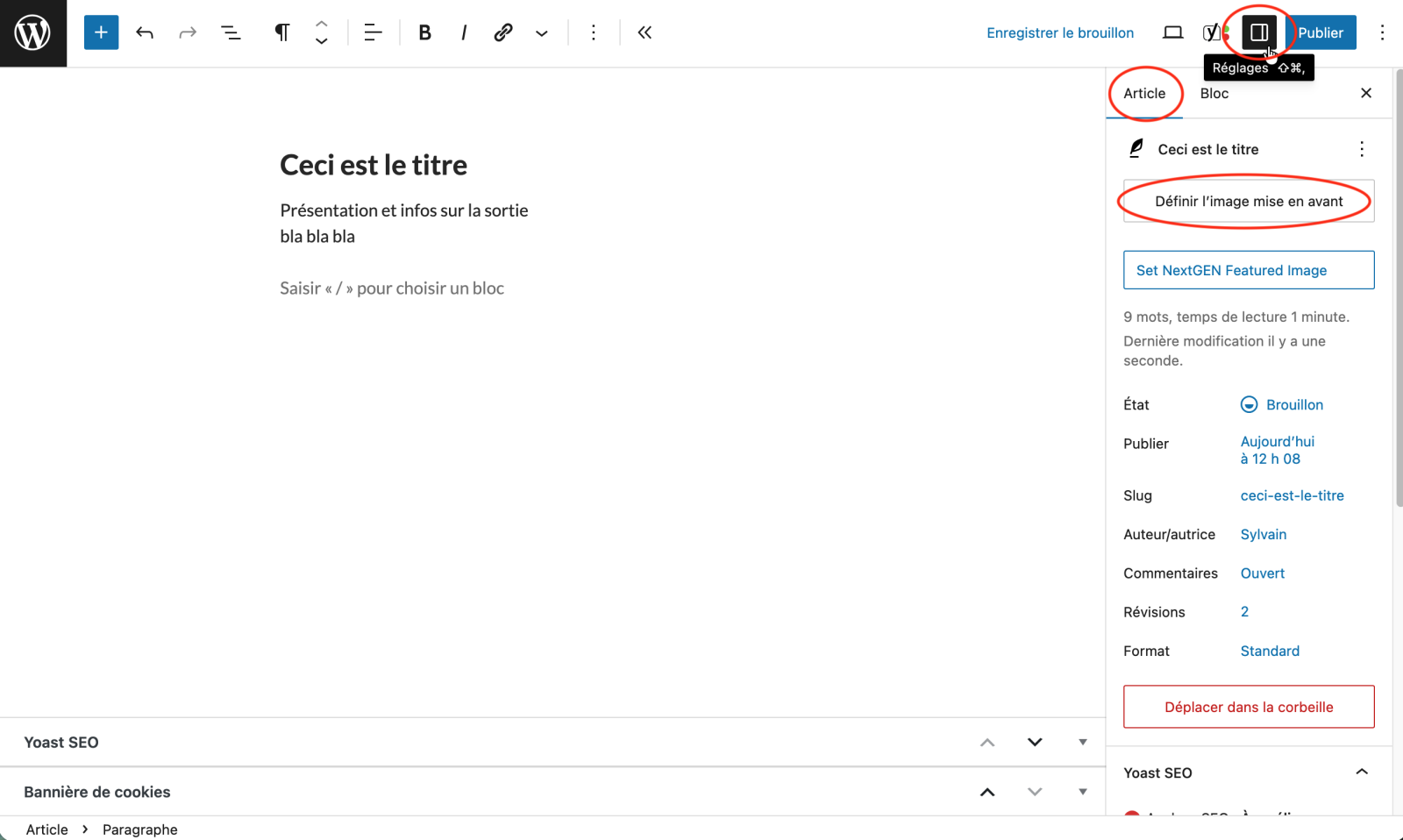Open the Format Standard dropdown

[1270, 651]
